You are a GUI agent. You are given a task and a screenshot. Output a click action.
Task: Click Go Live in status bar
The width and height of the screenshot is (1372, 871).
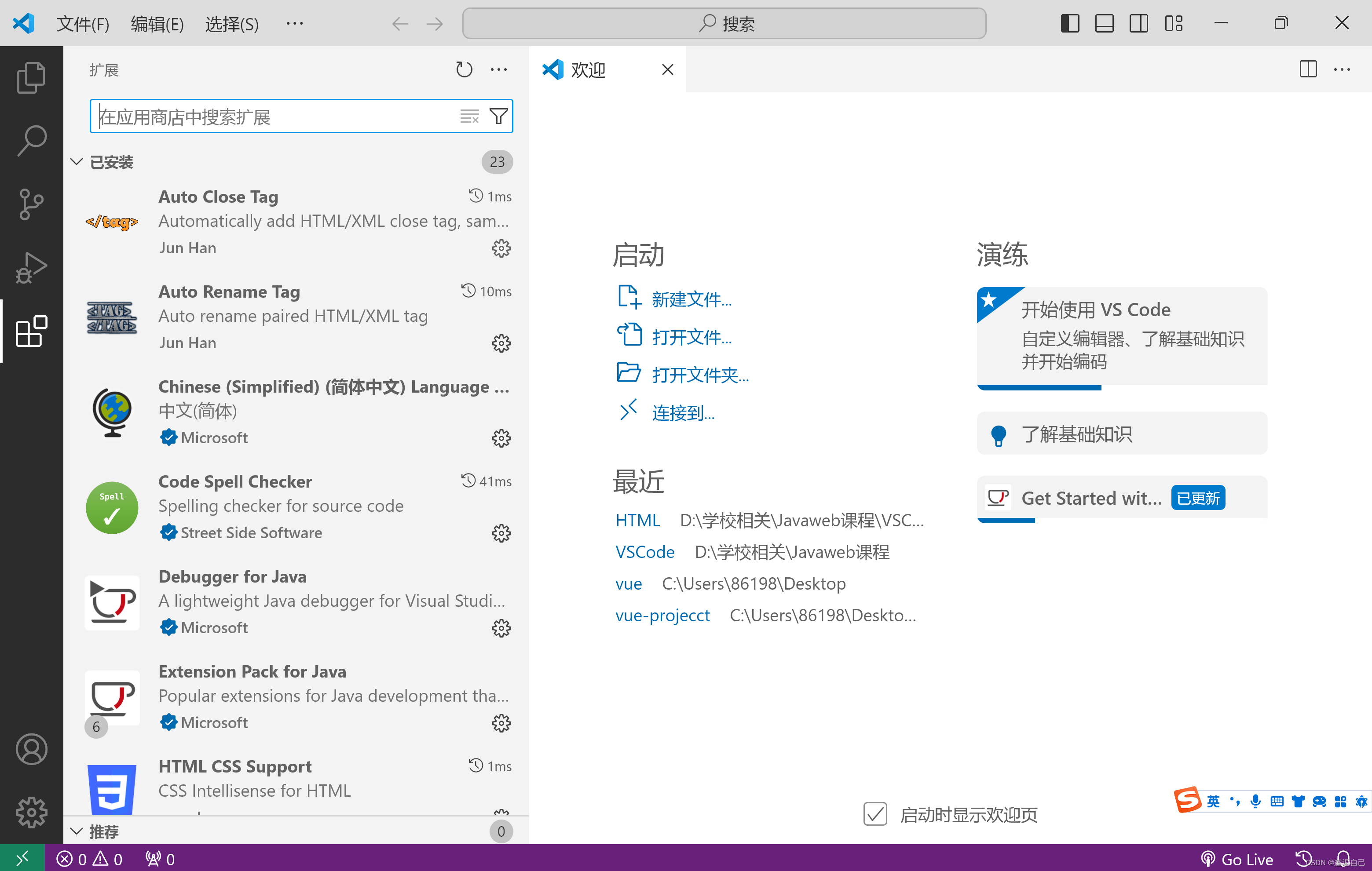[1237, 858]
